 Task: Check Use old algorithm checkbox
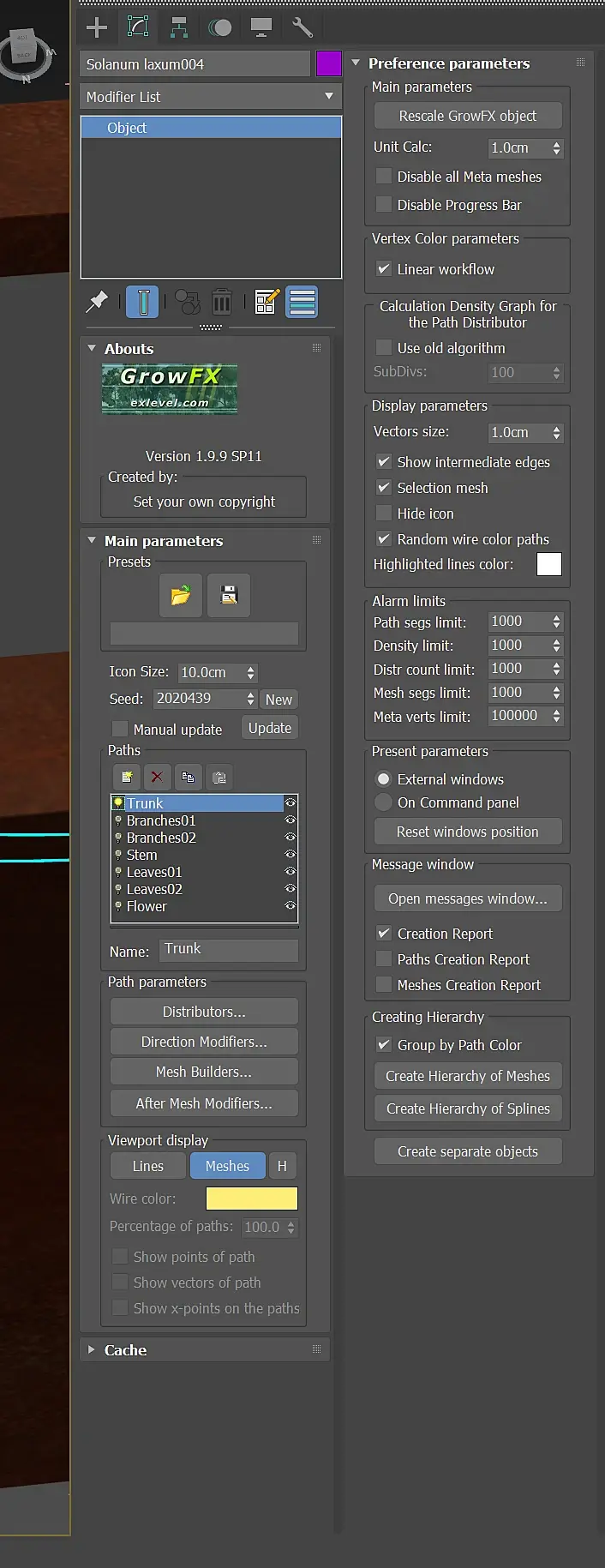[x=384, y=348]
